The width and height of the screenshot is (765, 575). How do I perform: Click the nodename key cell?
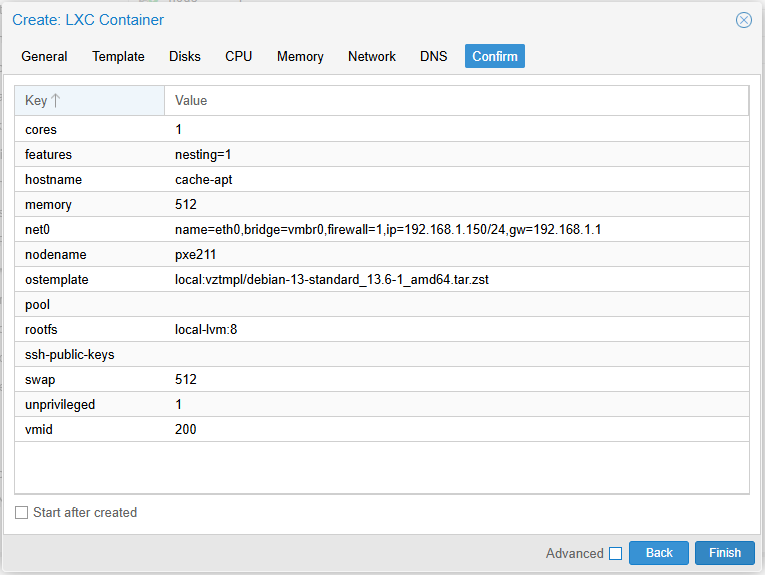pos(90,255)
